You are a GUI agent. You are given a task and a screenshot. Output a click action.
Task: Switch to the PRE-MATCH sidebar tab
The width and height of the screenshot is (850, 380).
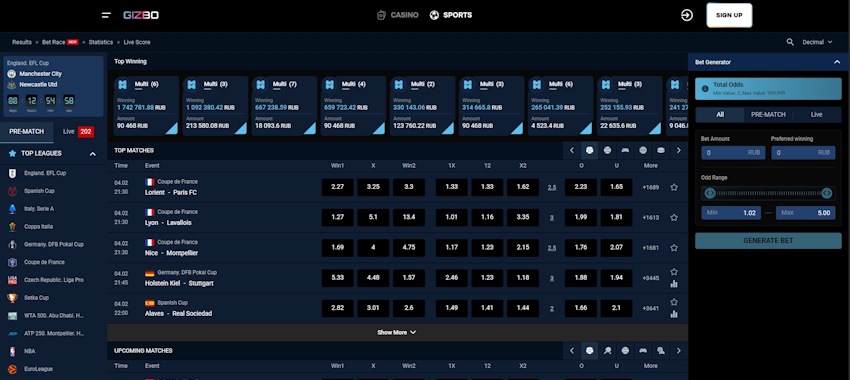(x=27, y=132)
